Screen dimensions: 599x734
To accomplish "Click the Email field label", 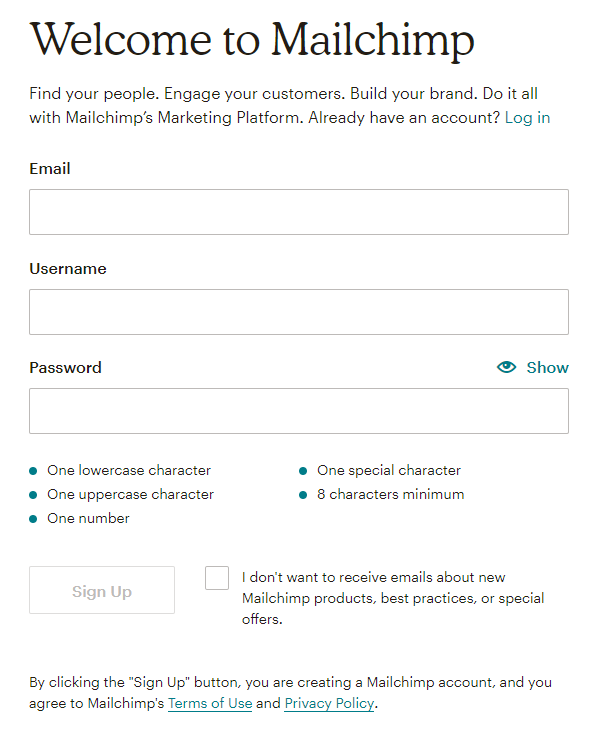I will (50, 169).
